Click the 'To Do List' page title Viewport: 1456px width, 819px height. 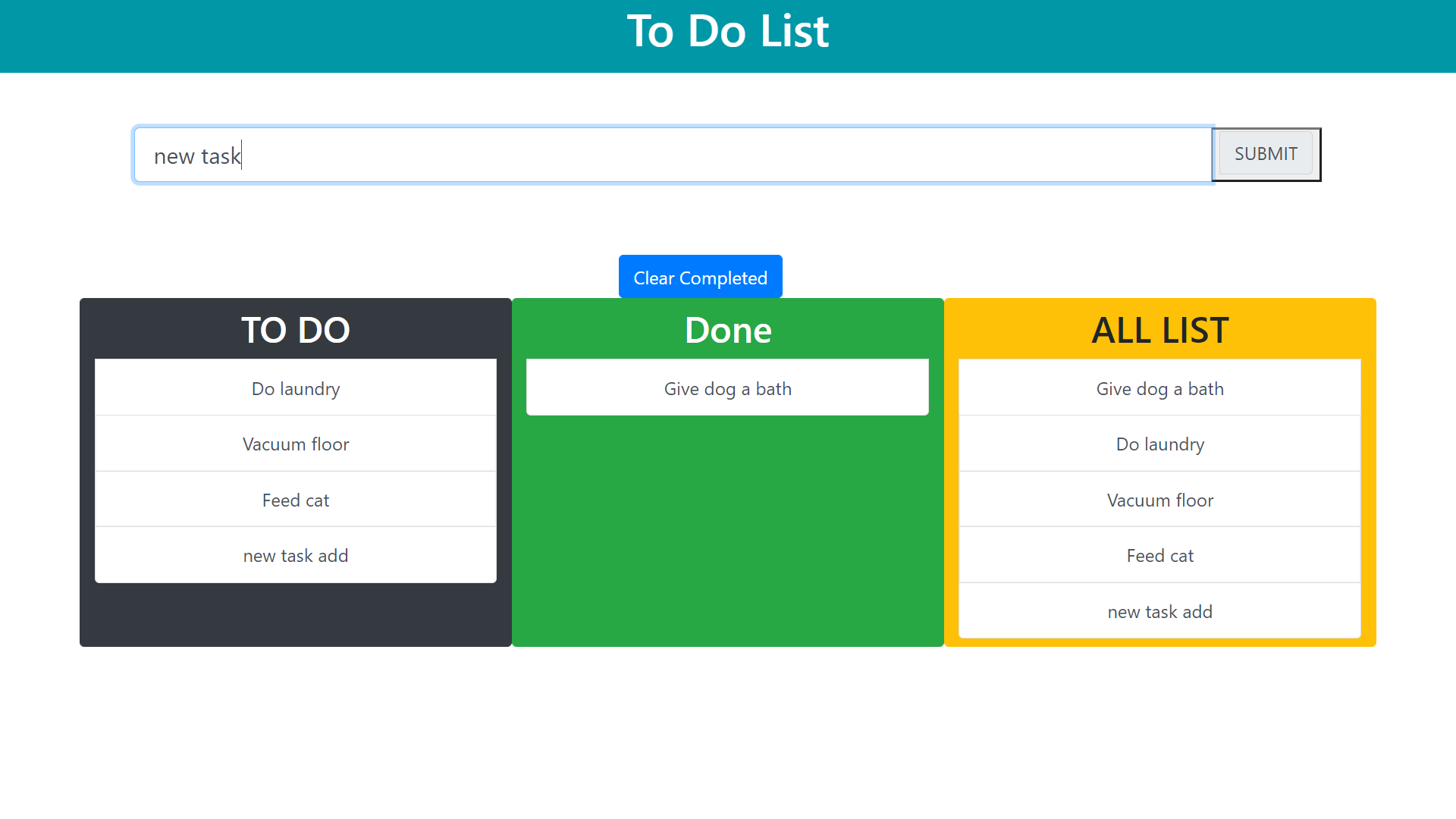coord(728,32)
